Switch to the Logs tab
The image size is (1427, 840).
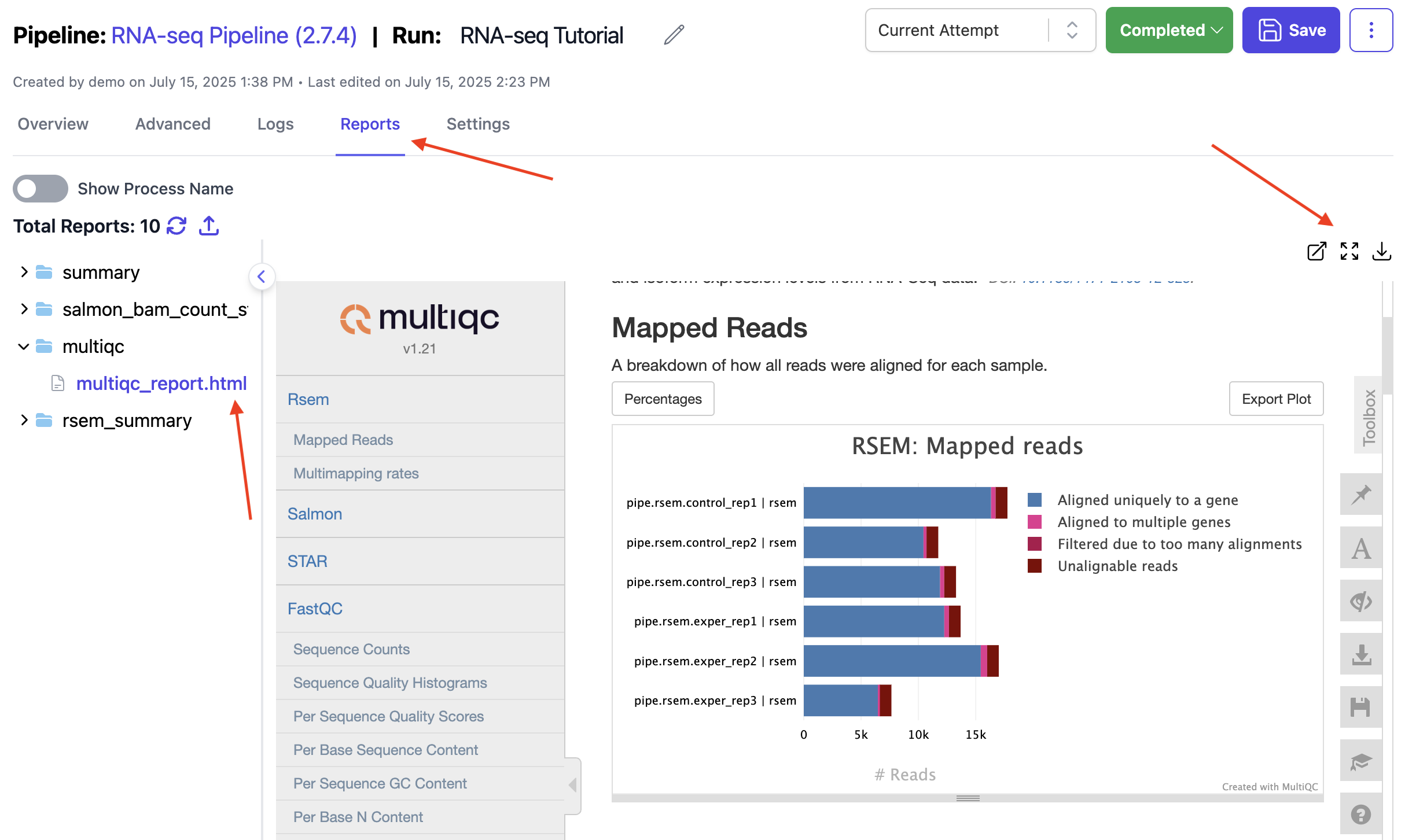tap(275, 124)
